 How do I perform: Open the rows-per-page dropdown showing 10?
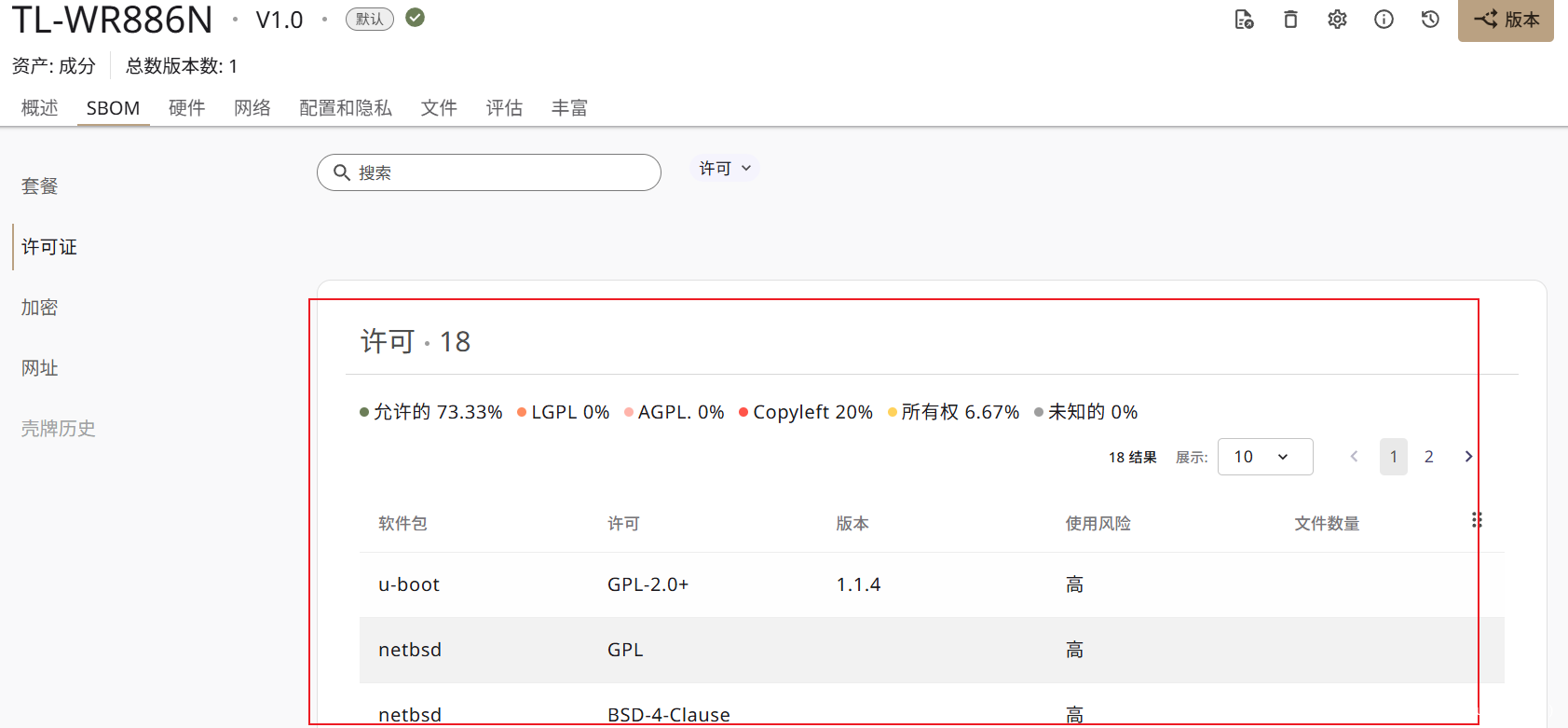1264,457
